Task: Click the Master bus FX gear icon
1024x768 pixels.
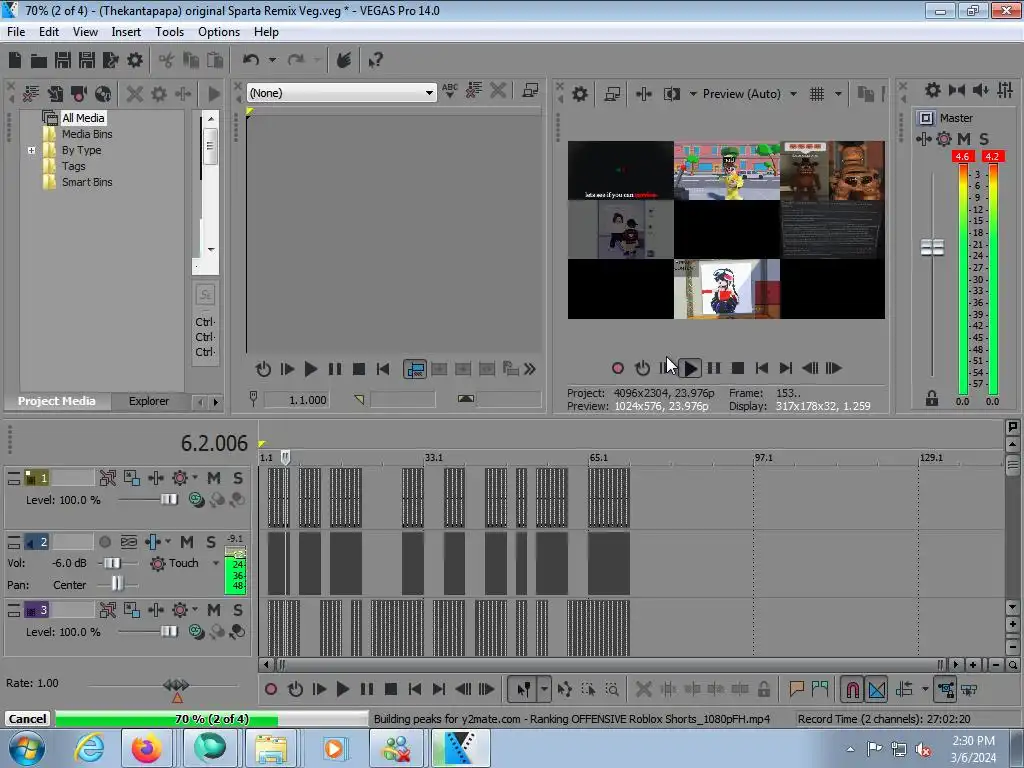Action: [x=933, y=90]
